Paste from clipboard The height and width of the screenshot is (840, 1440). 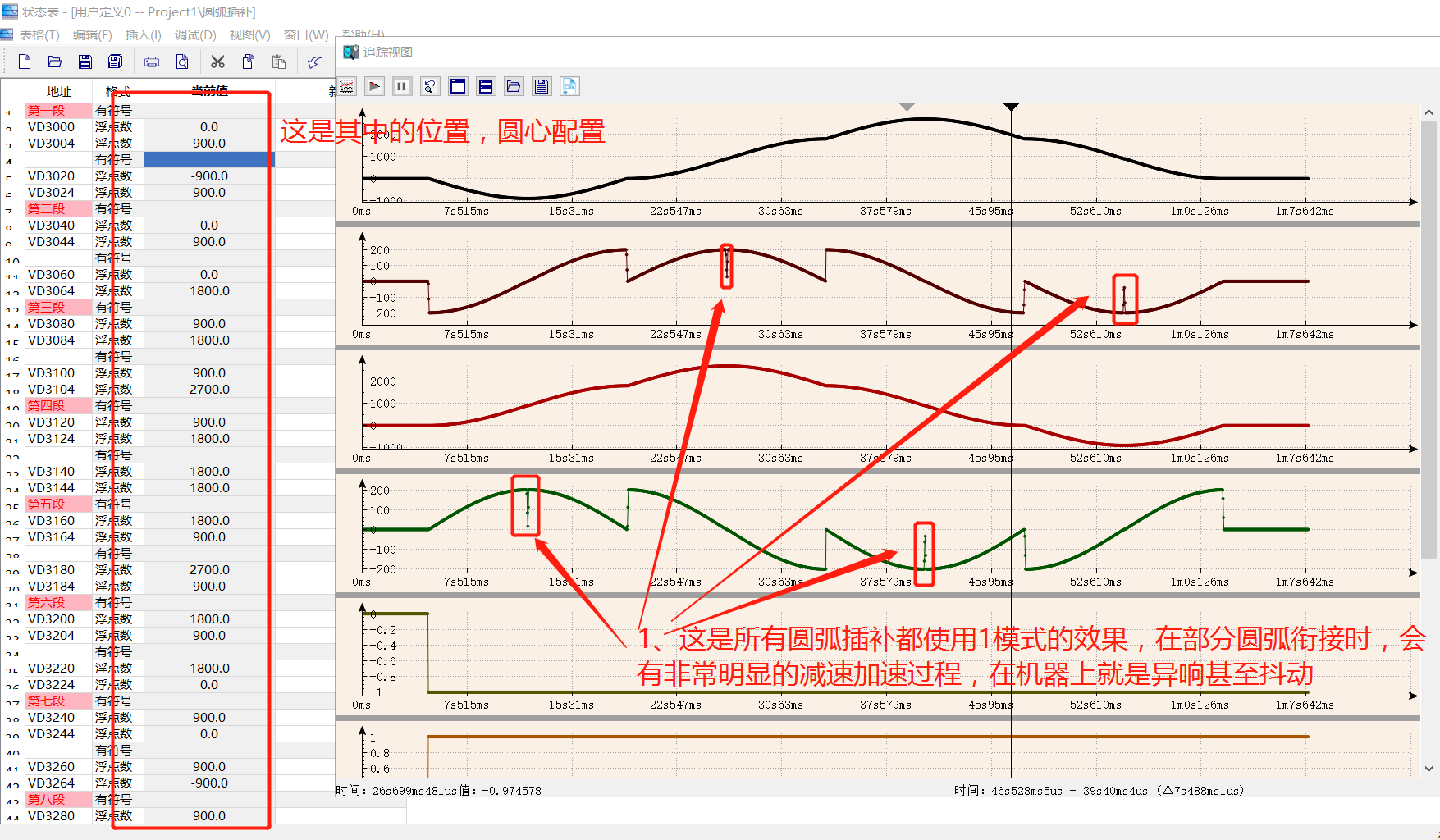279,62
